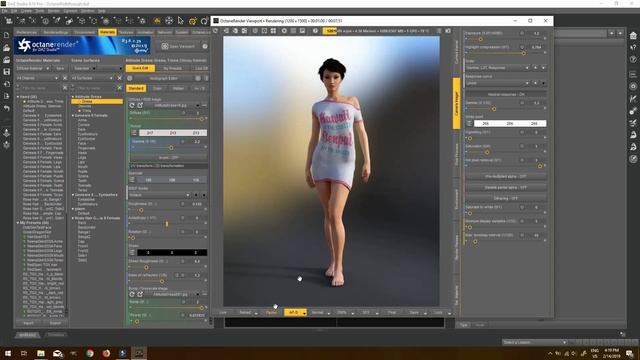Open the Response curve dropdown in Camera Imager
Screen dimensions: 640x360
[x=498, y=83]
